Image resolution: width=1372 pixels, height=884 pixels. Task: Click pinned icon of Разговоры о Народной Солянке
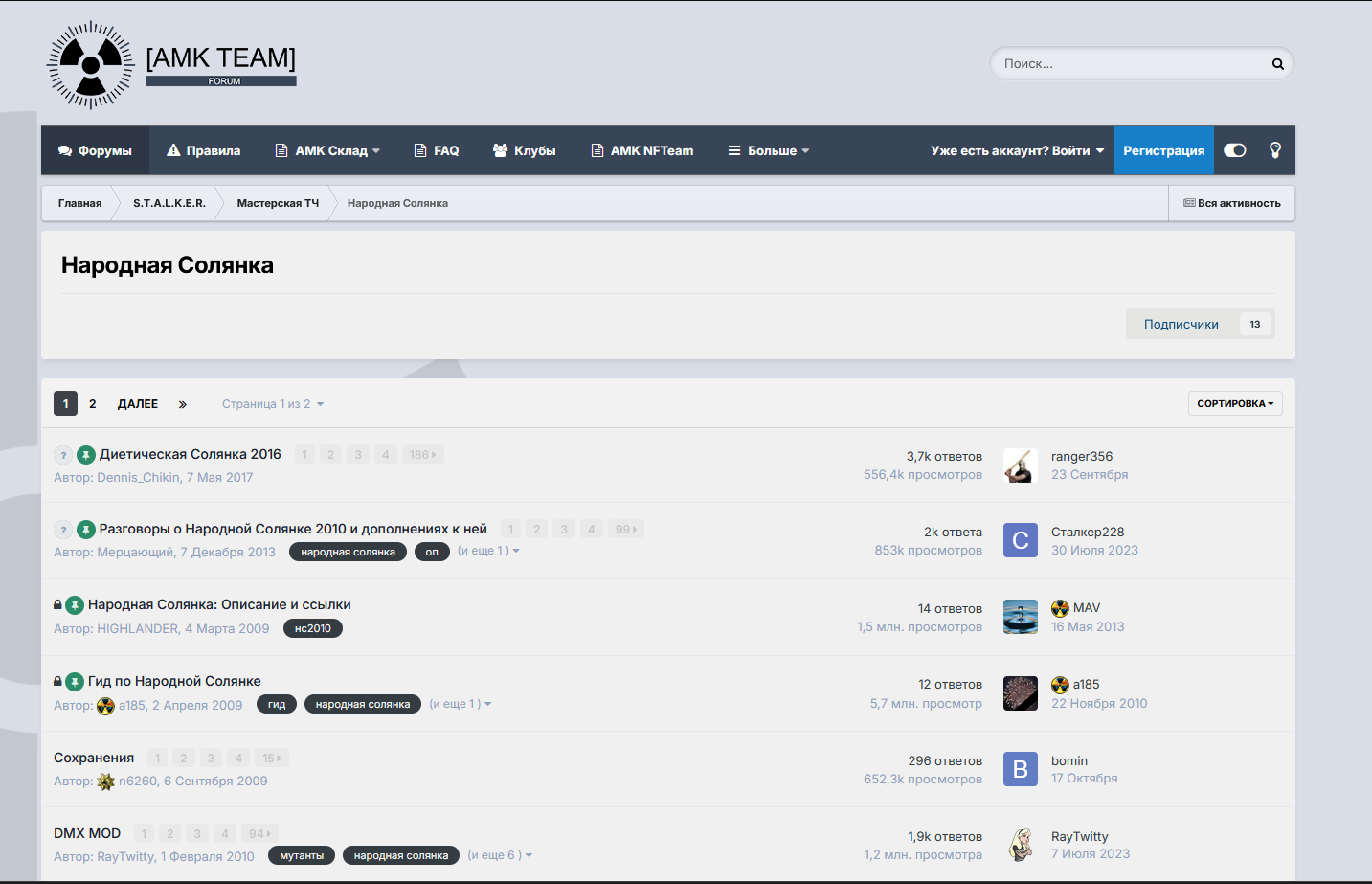pos(85,530)
